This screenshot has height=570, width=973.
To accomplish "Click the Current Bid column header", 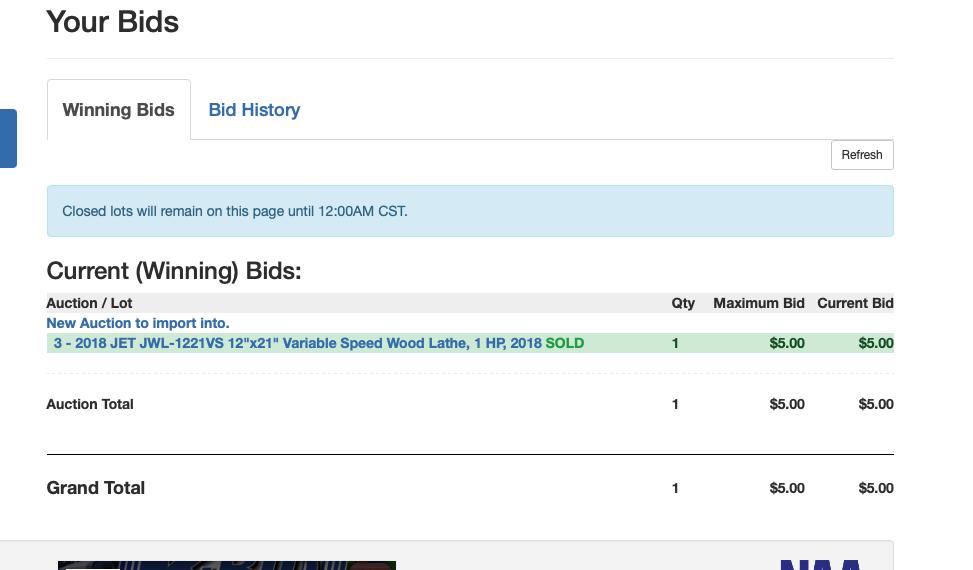I will (855, 303).
